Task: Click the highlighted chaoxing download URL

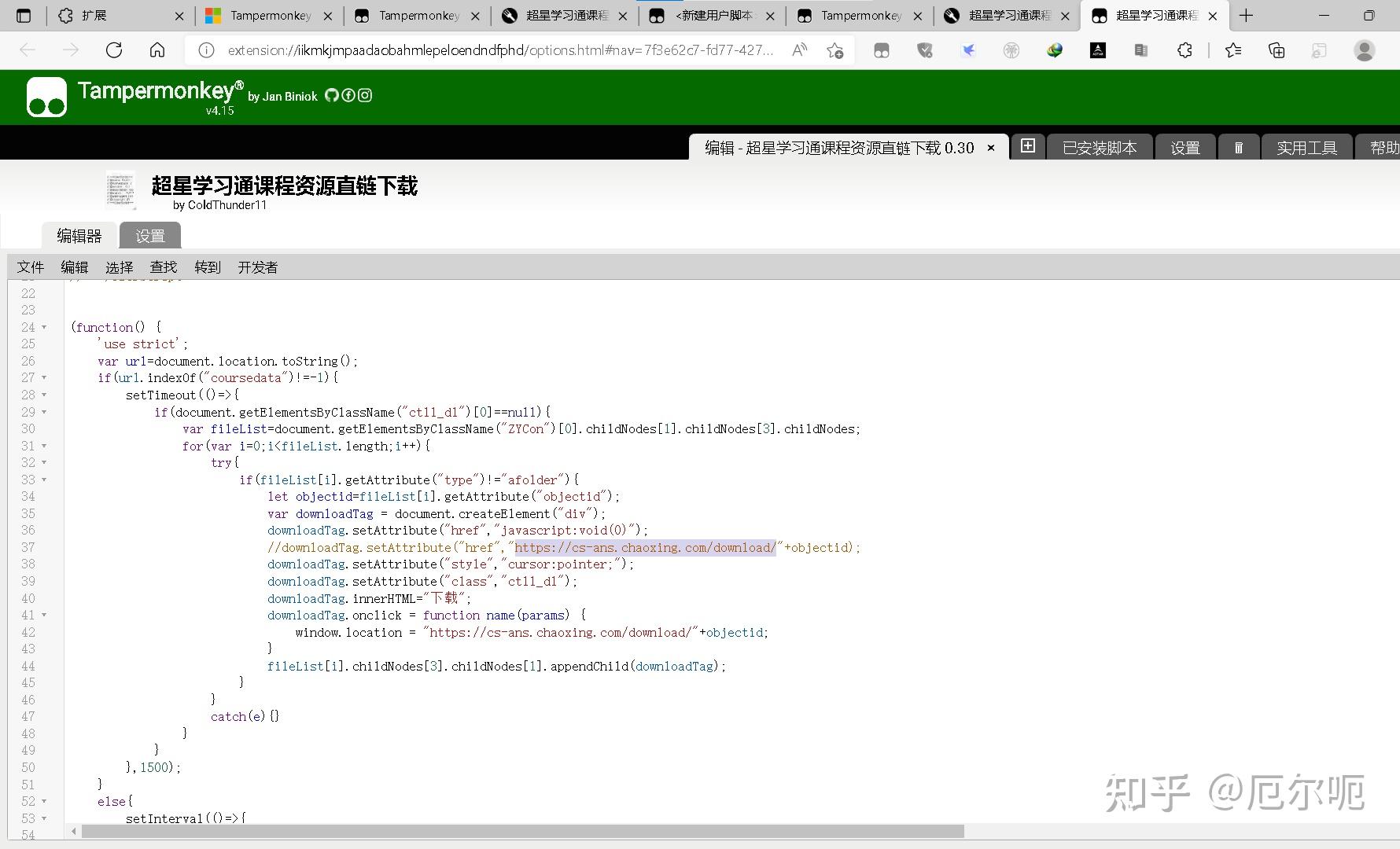Action: (x=645, y=548)
